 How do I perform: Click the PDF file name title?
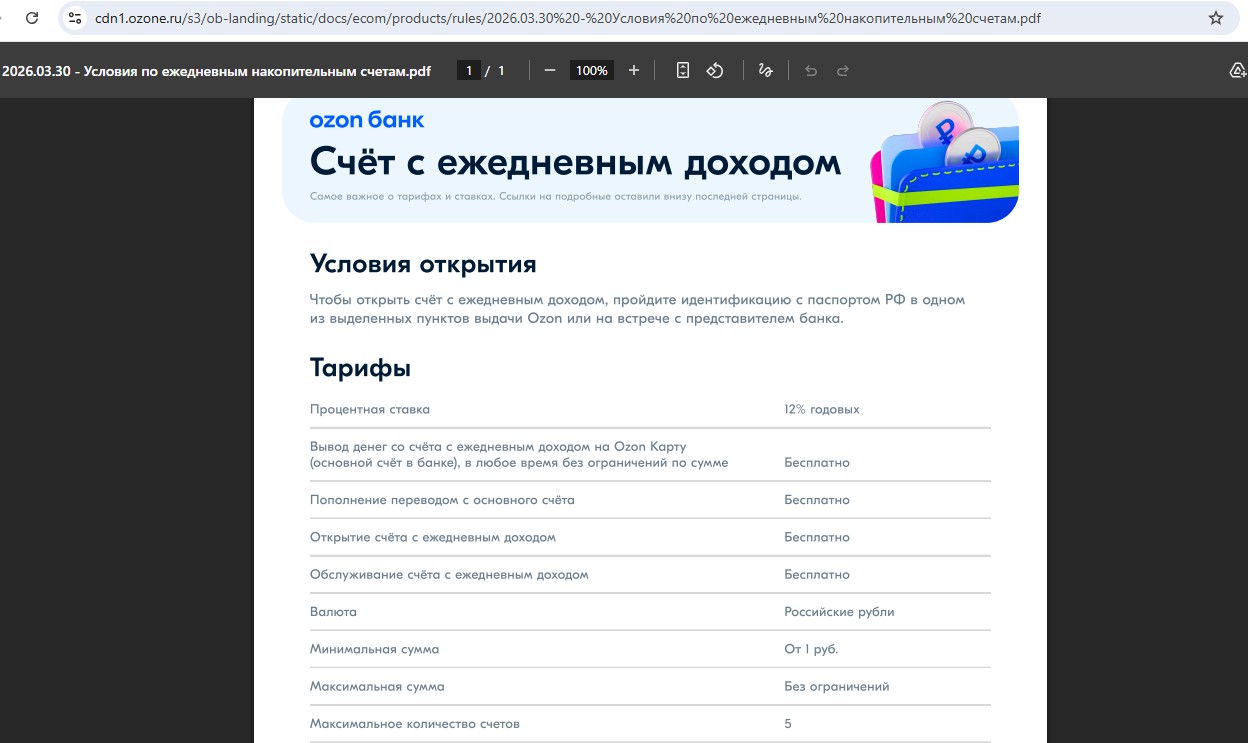tap(216, 71)
